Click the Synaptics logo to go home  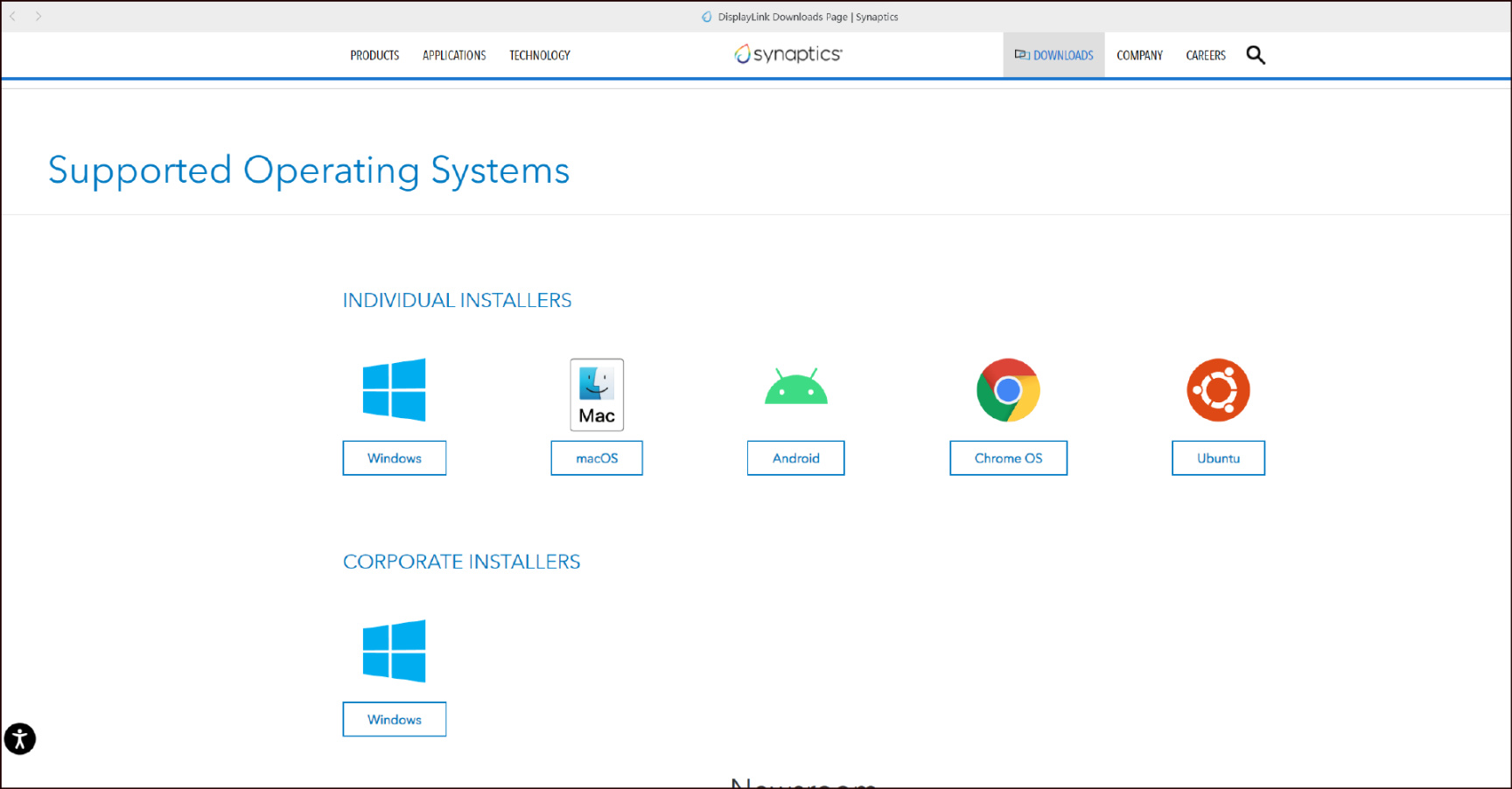(x=788, y=54)
